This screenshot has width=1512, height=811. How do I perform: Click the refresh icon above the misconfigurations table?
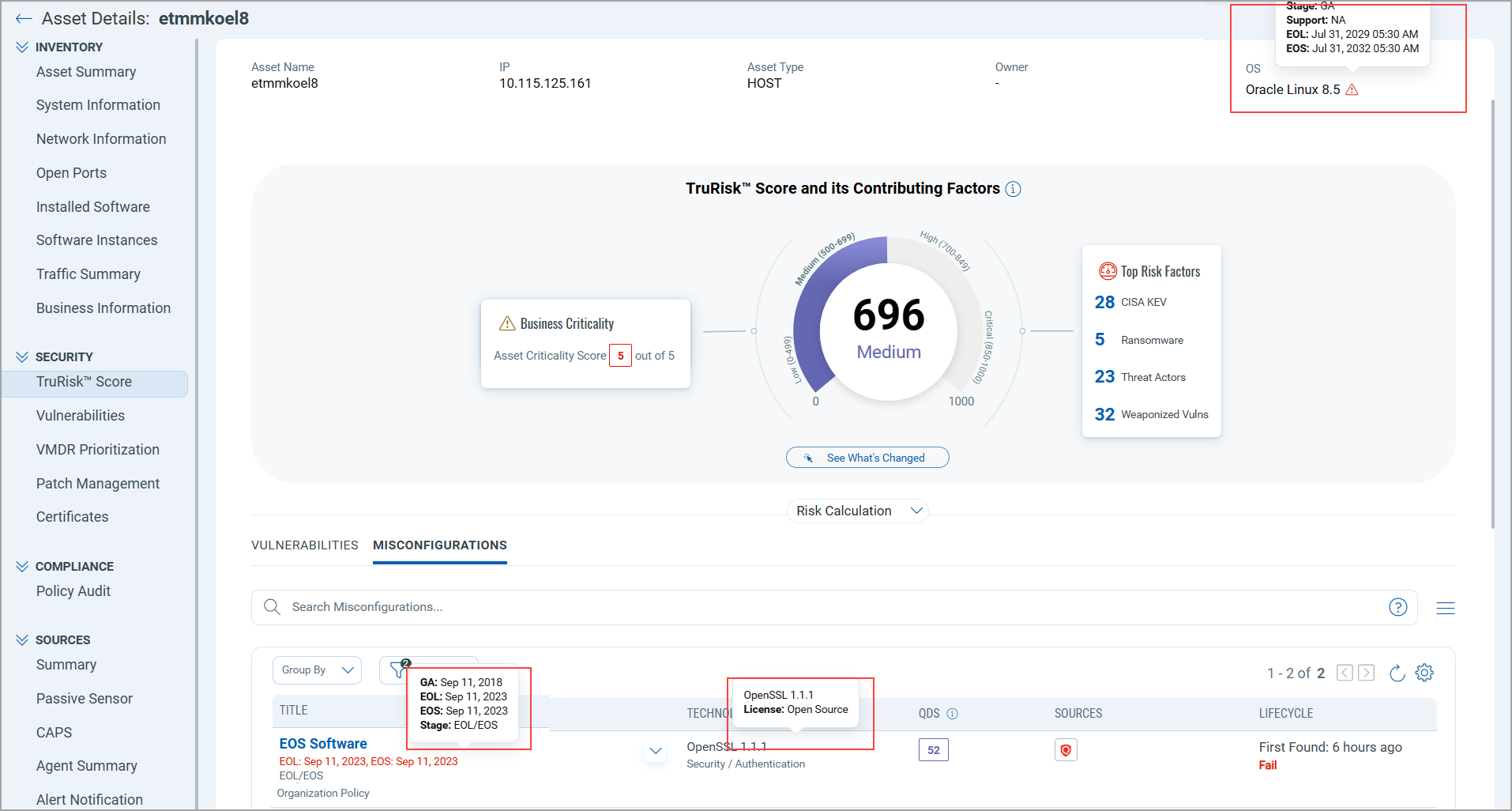(1397, 673)
